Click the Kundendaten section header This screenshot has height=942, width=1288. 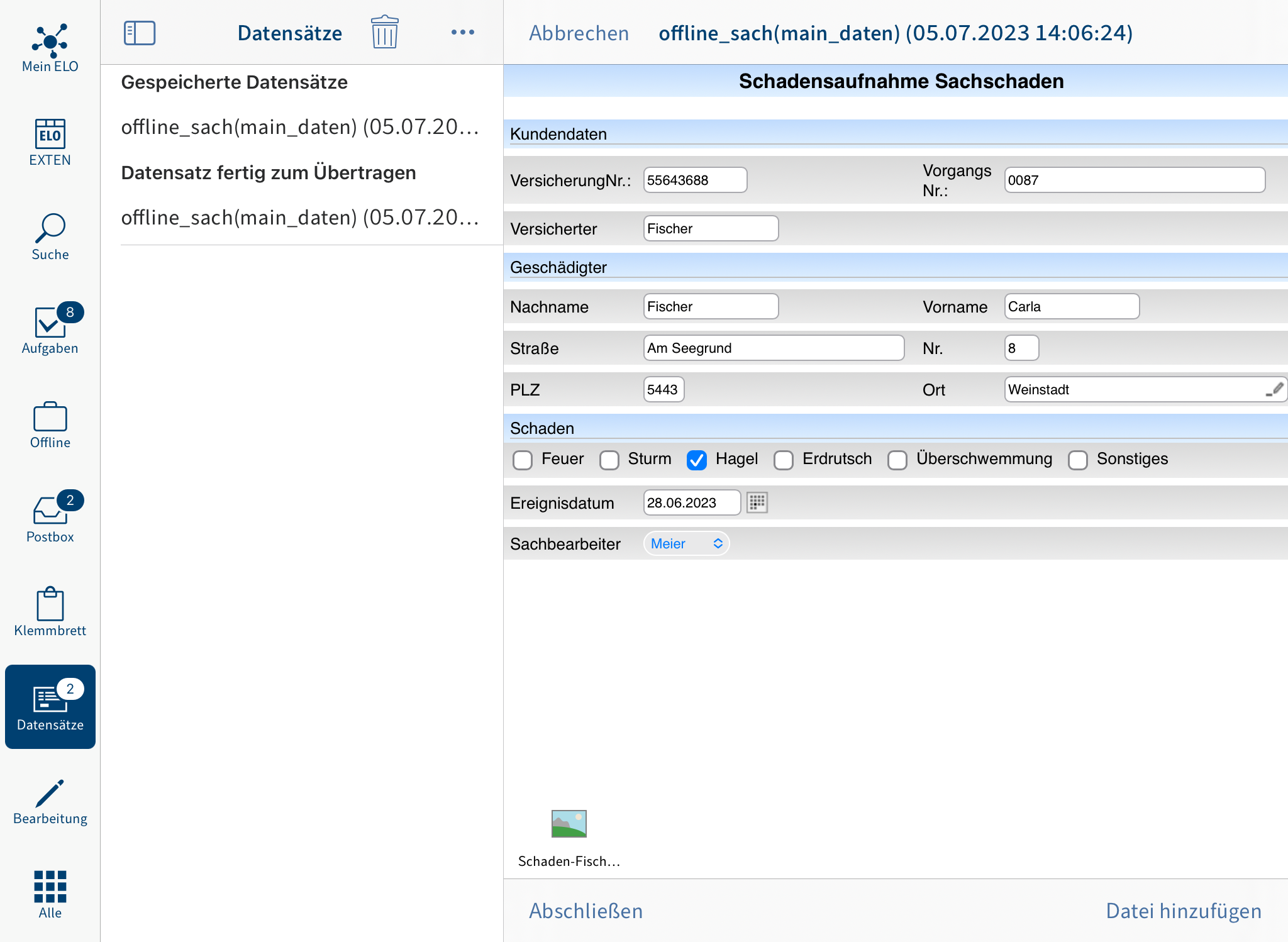click(x=558, y=134)
